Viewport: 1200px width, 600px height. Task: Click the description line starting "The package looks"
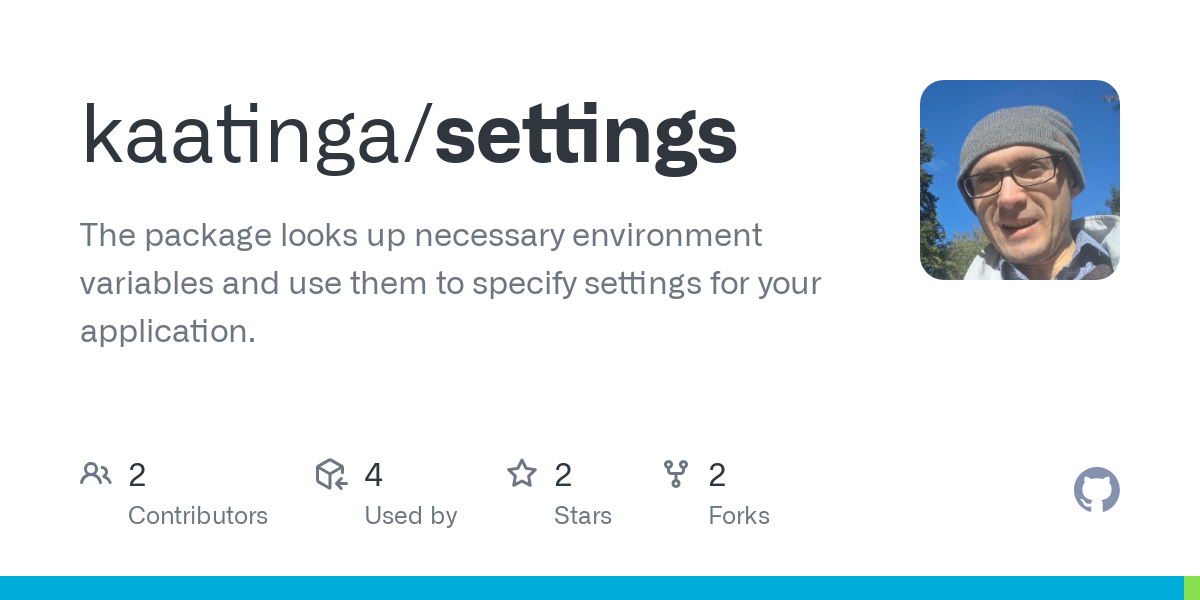coord(420,236)
